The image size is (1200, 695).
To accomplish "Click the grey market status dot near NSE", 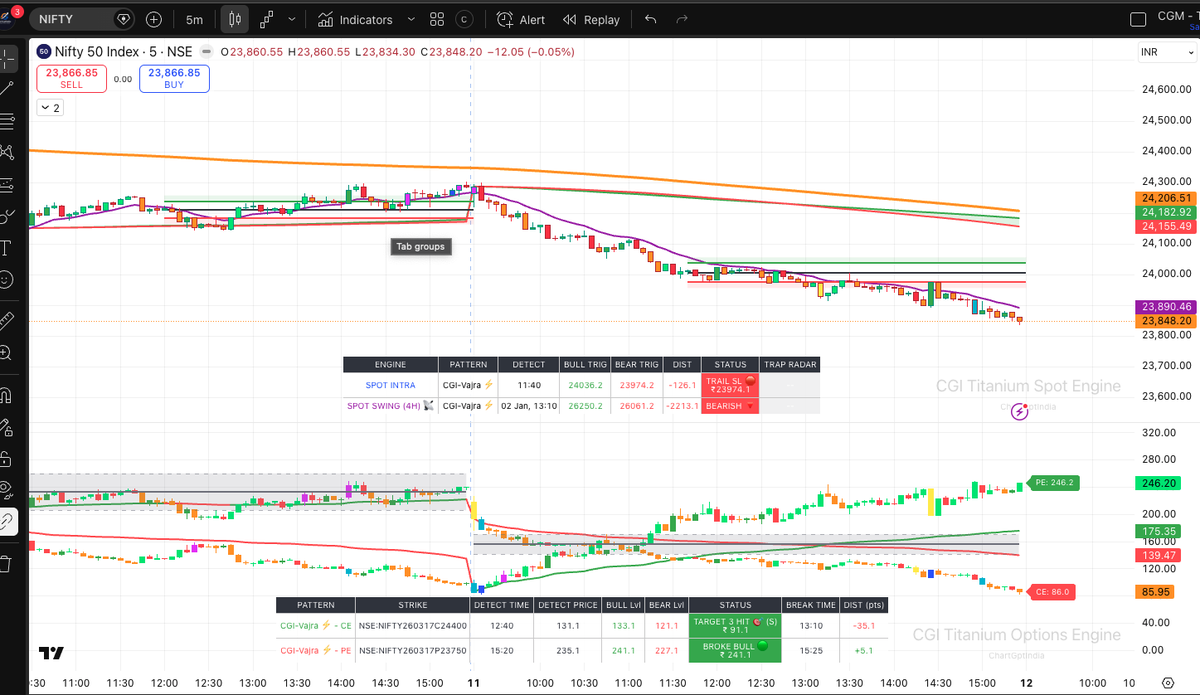I will (x=205, y=50).
